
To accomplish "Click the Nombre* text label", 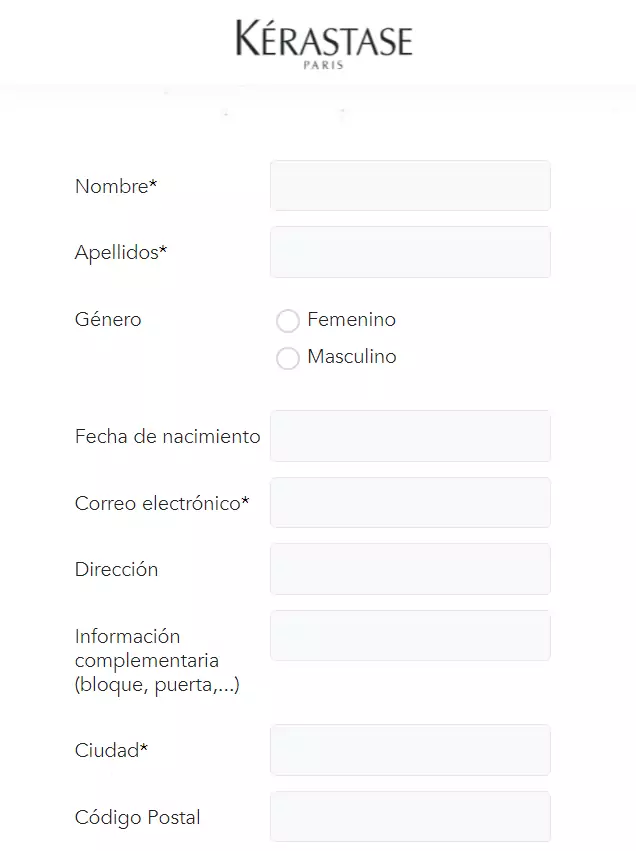I will [x=116, y=186].
